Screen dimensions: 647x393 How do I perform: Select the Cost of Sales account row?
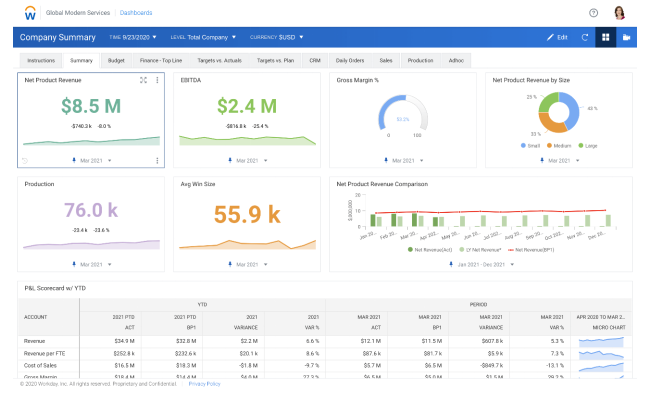click(325, 365)
